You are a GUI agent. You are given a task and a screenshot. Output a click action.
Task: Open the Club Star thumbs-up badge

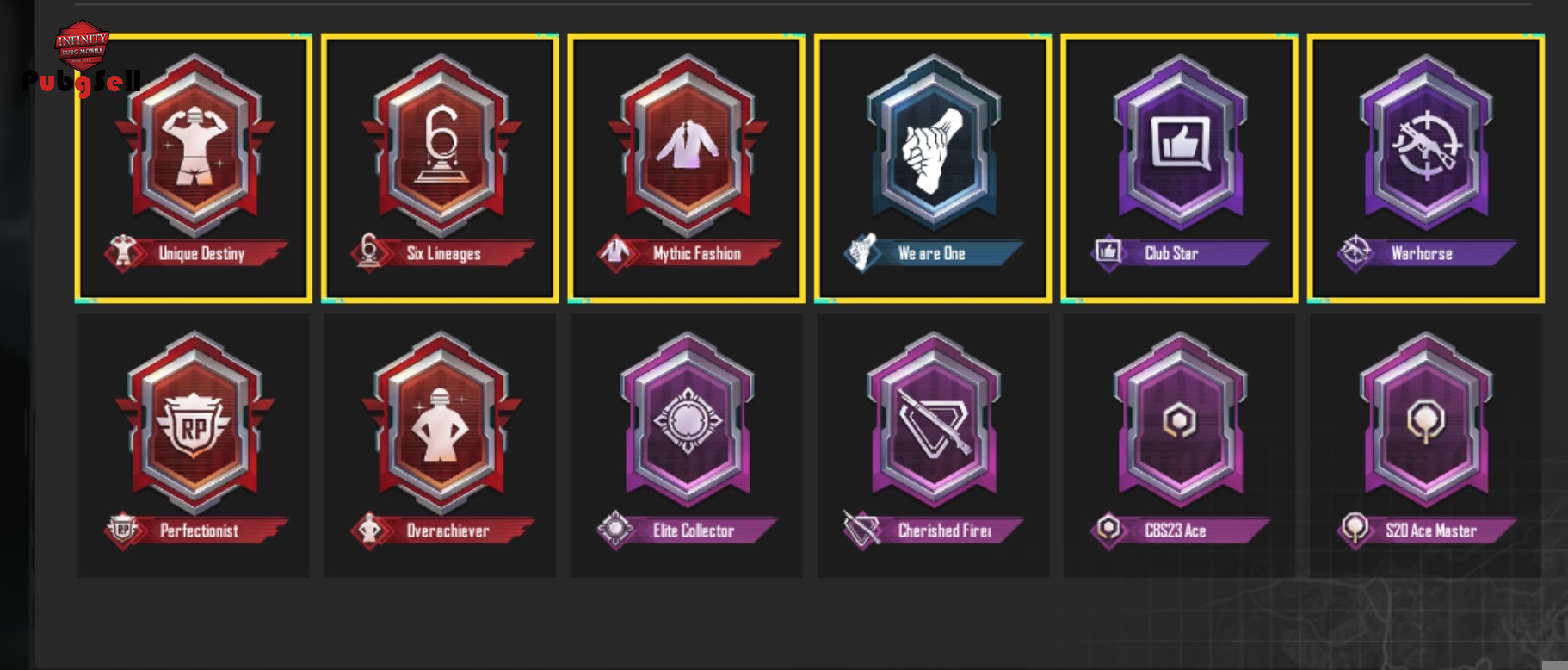[1180, 169]
